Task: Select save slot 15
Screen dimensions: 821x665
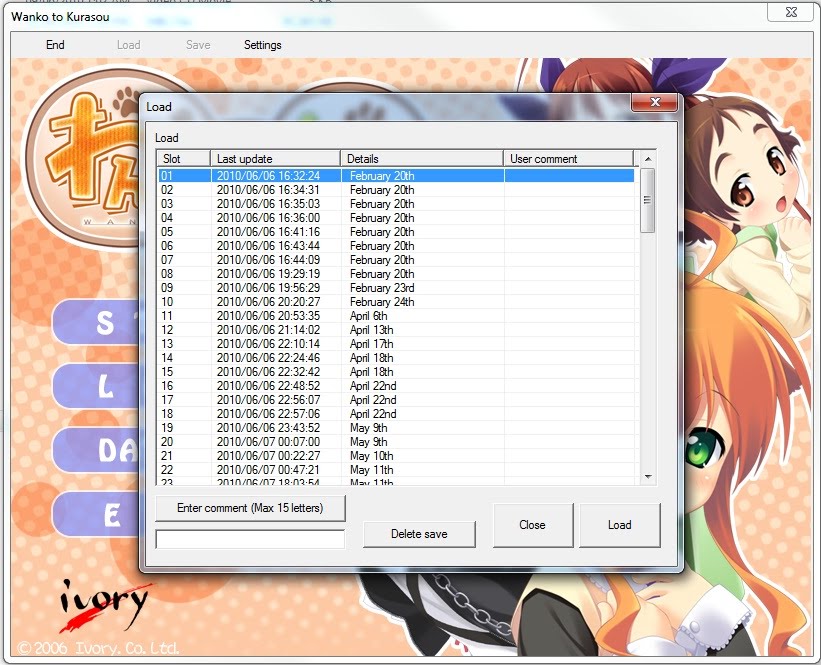Action: pyautogui.click(x=396, y=372)
